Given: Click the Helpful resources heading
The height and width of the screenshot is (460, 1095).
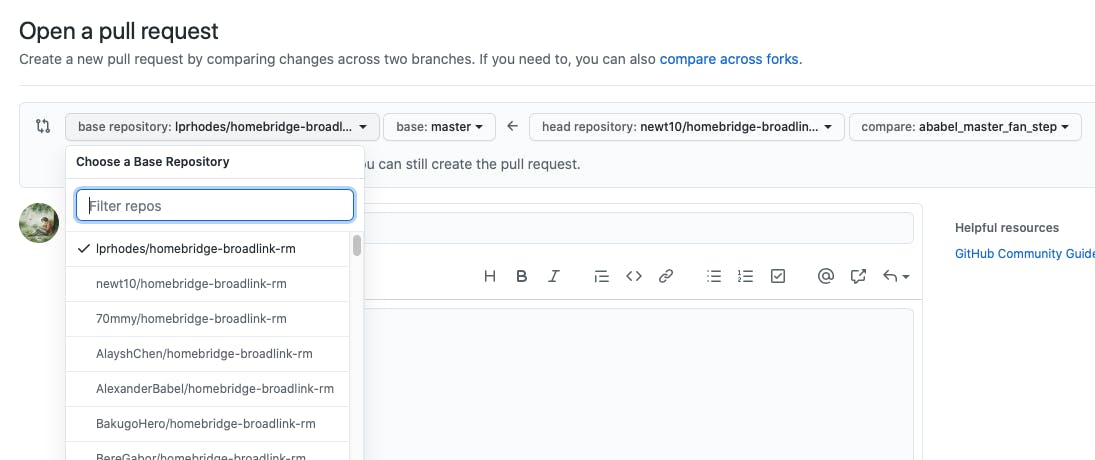Looking at the screenshot, I should pyautogui.click(x=1007, y=228).
